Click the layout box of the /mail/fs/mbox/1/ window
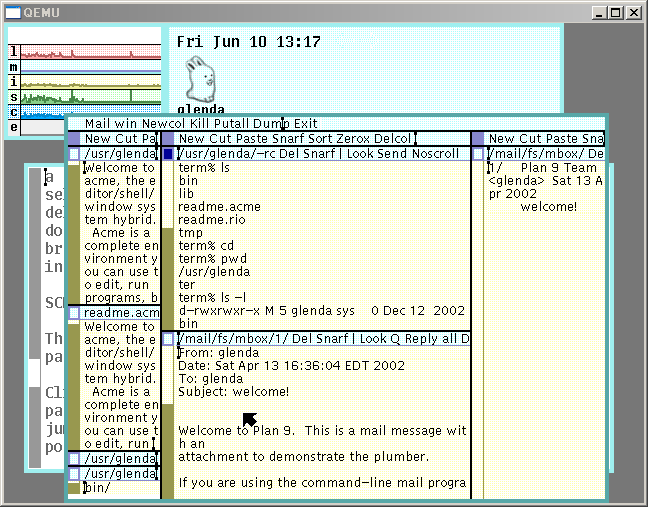This screenshot has height=507, width=648. pos(168,339)
